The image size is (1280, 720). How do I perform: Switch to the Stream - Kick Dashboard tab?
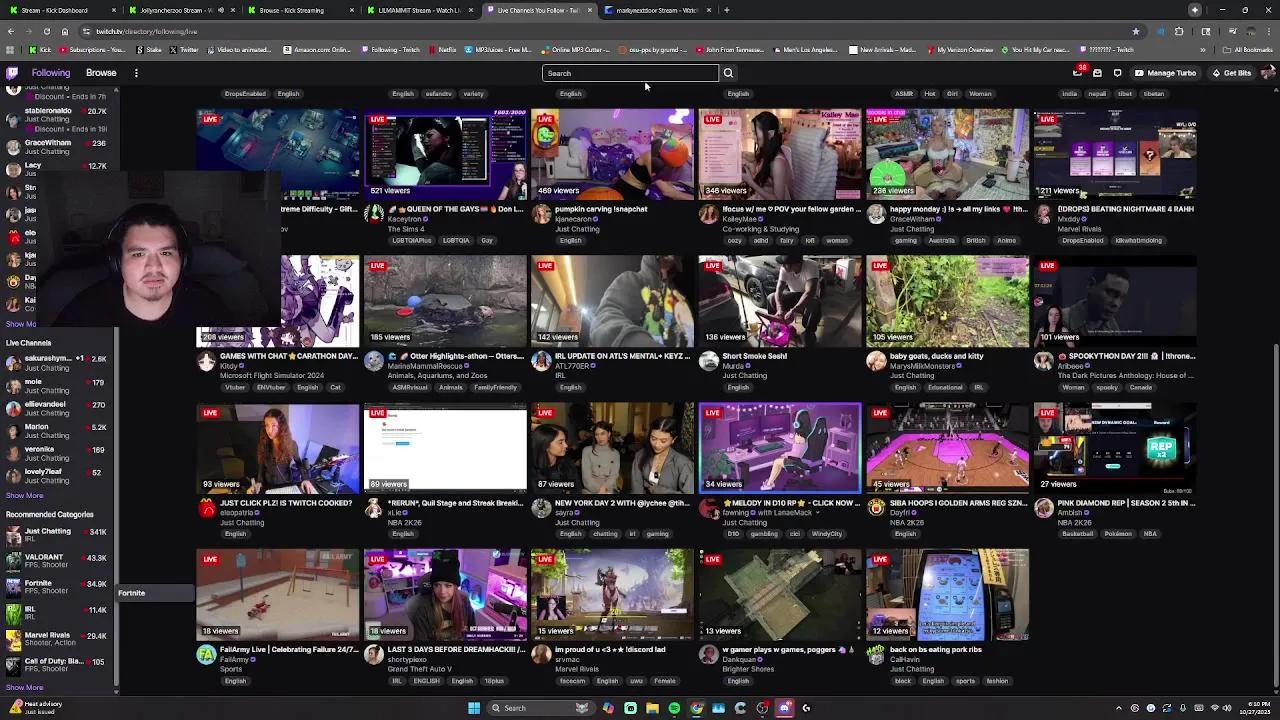[x=60, y=10]
